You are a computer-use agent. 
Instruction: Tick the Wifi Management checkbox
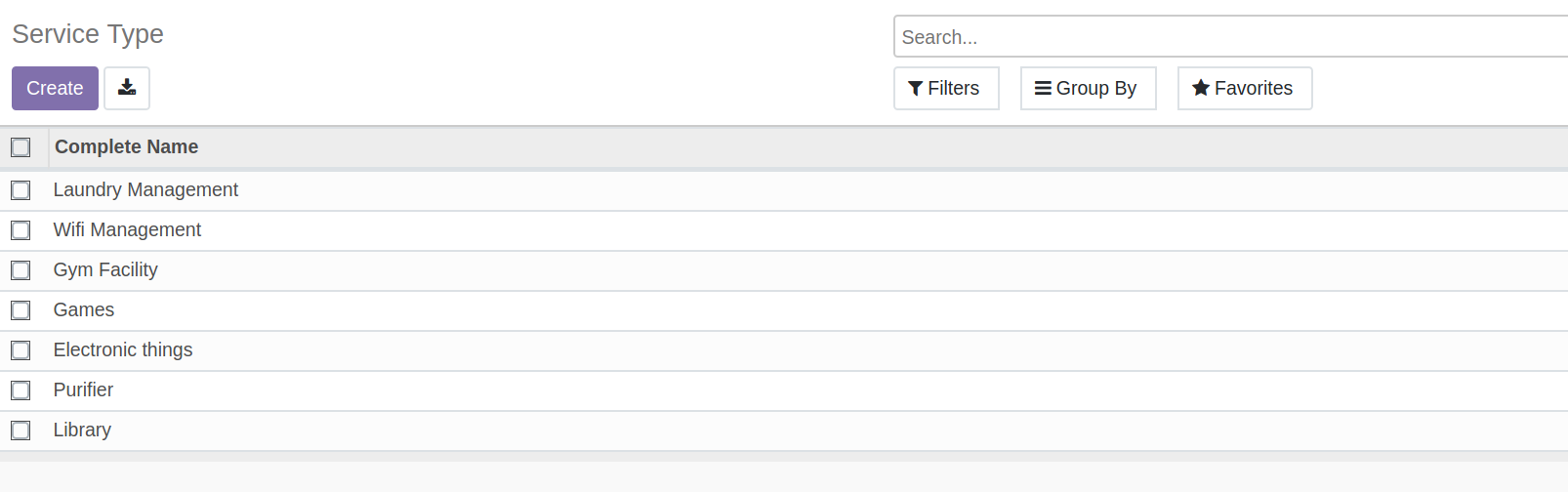[21, 230]
